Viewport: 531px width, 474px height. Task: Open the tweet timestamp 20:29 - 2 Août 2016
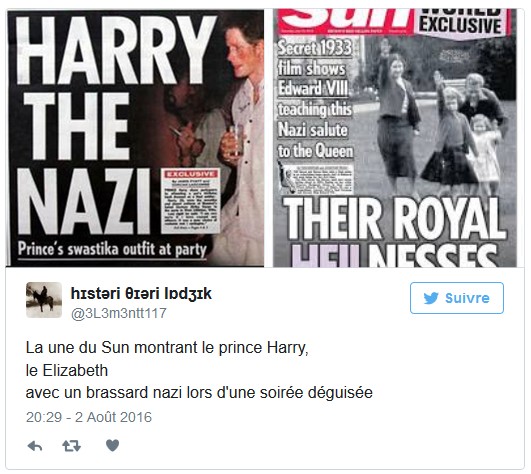(x=89, y=417)
